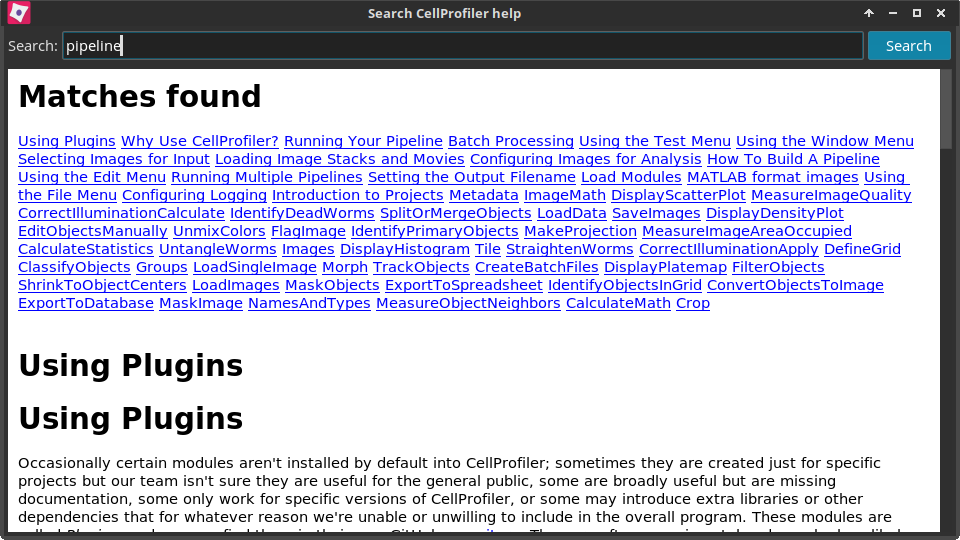Open the 'Using Plugins' link
The width and height of the screenshot is (960, 540).
click(x=67, y=141)
